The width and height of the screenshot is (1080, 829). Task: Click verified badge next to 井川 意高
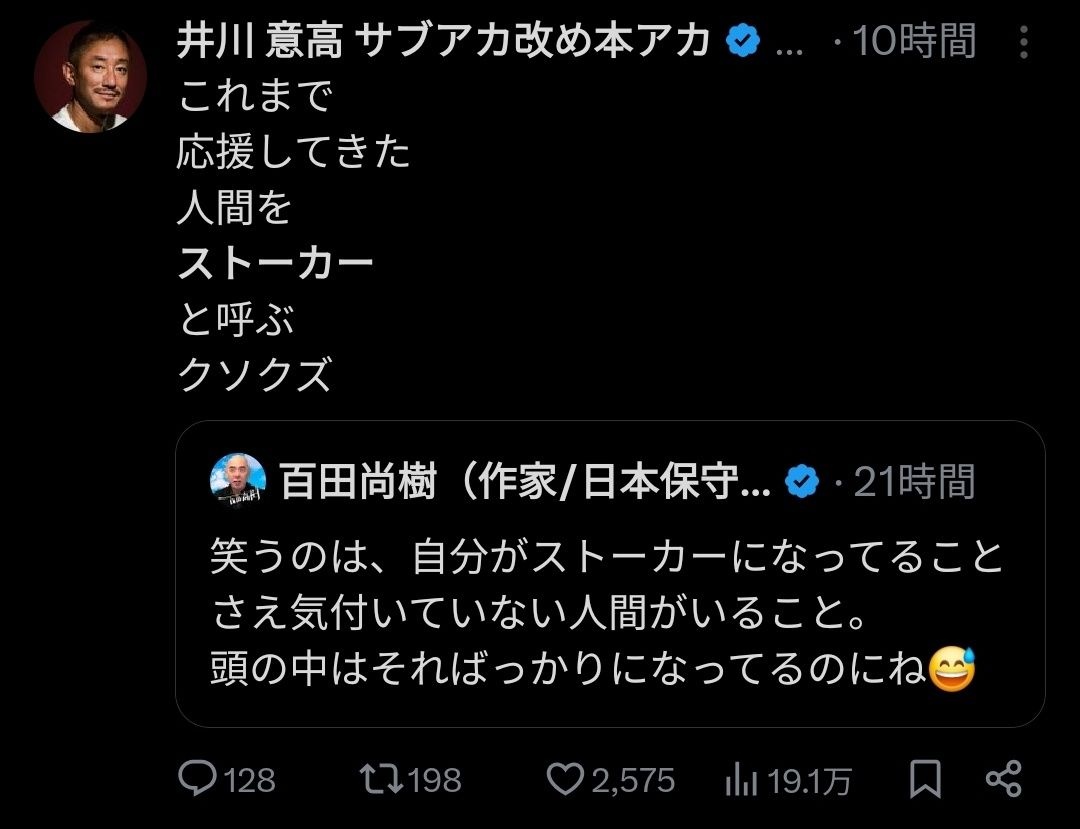pyautogui.click(x=742, y=41)
